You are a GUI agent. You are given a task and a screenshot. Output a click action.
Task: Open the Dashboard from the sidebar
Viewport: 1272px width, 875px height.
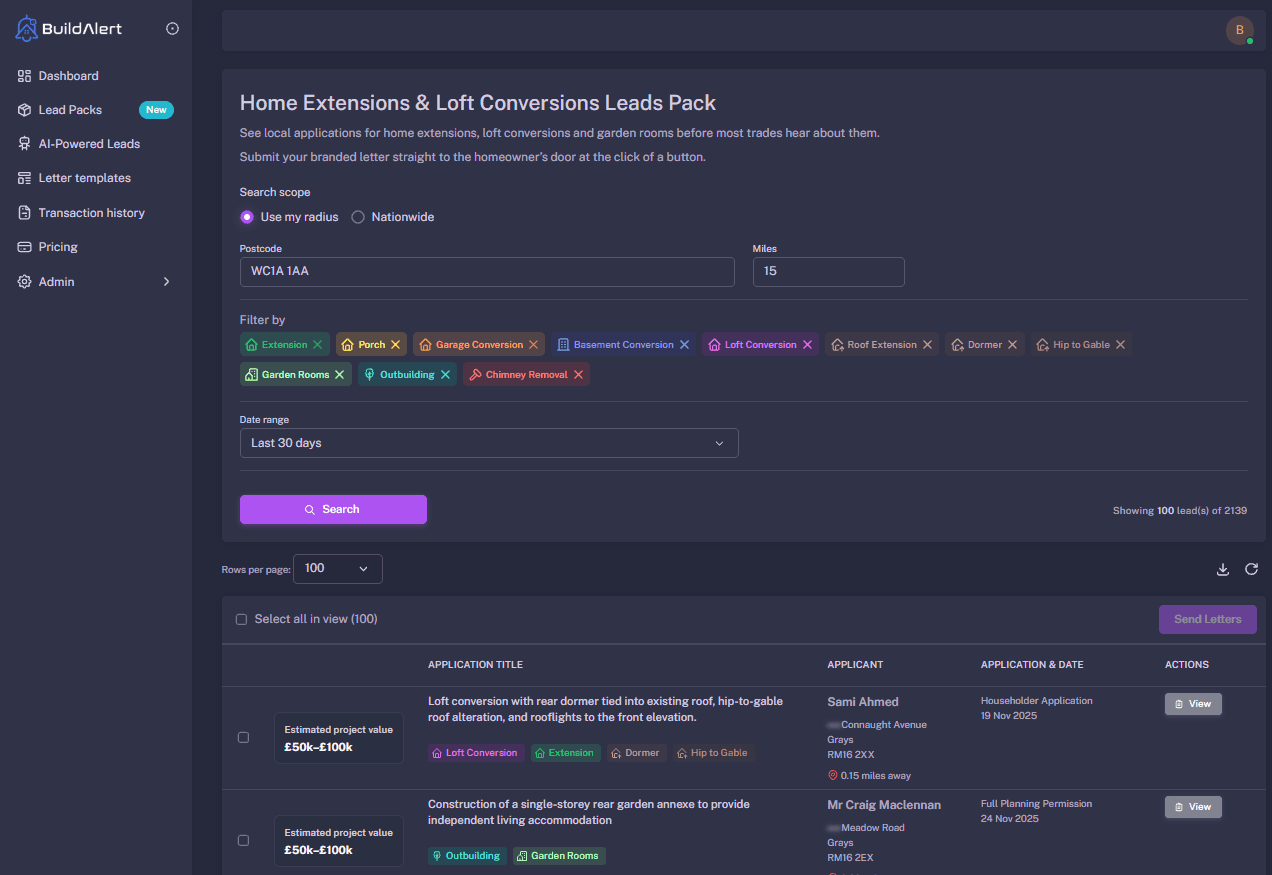click(68, 75)
